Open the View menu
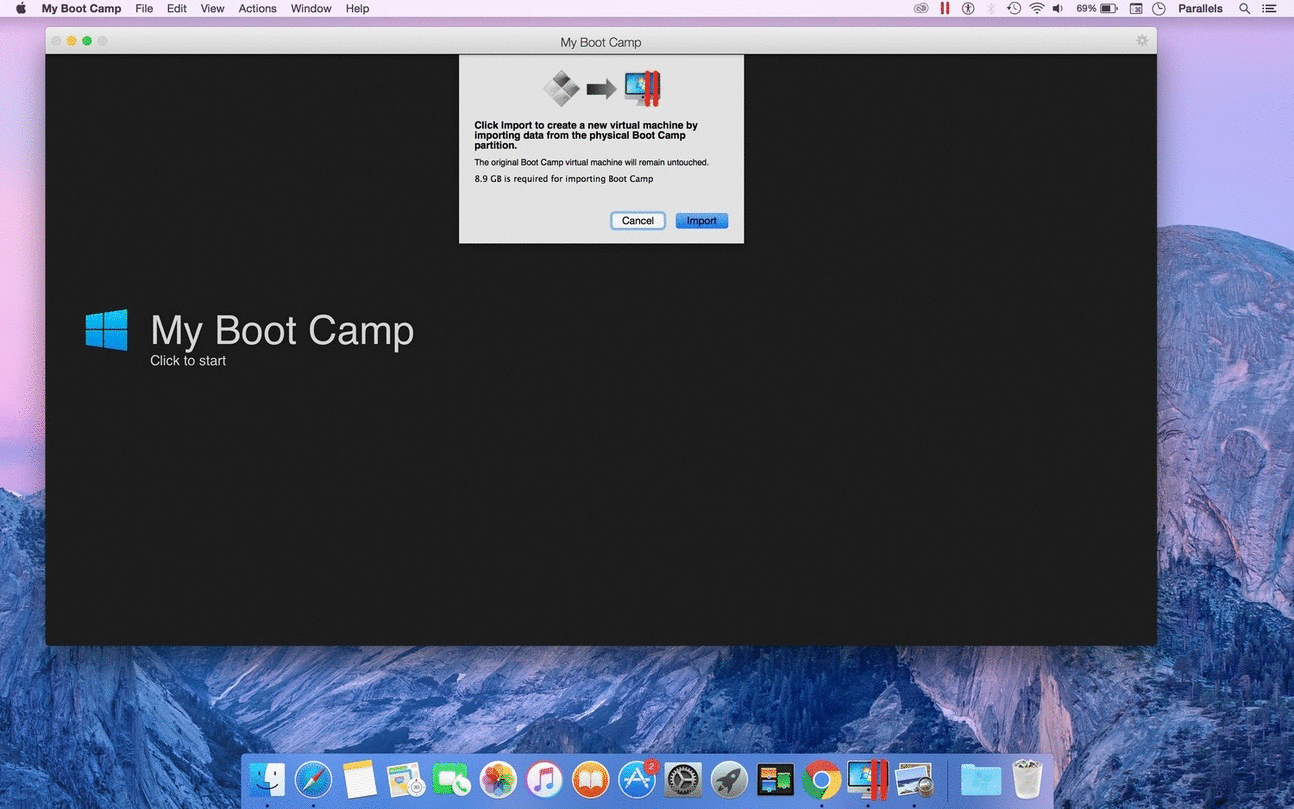Screen dimensions: 1294x809 pos(212,8)
